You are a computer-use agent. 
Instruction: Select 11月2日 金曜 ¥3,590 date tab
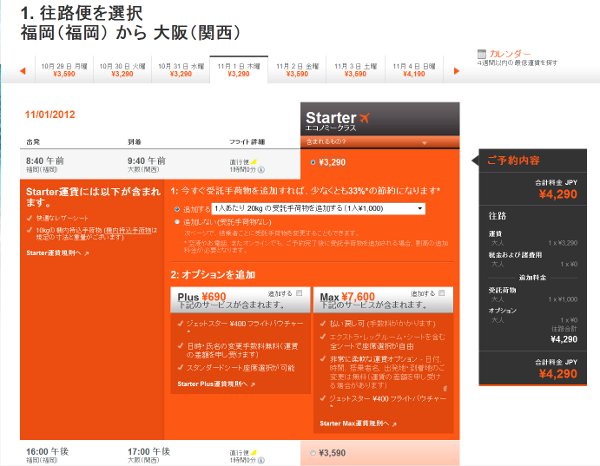(x=297, y=70)
